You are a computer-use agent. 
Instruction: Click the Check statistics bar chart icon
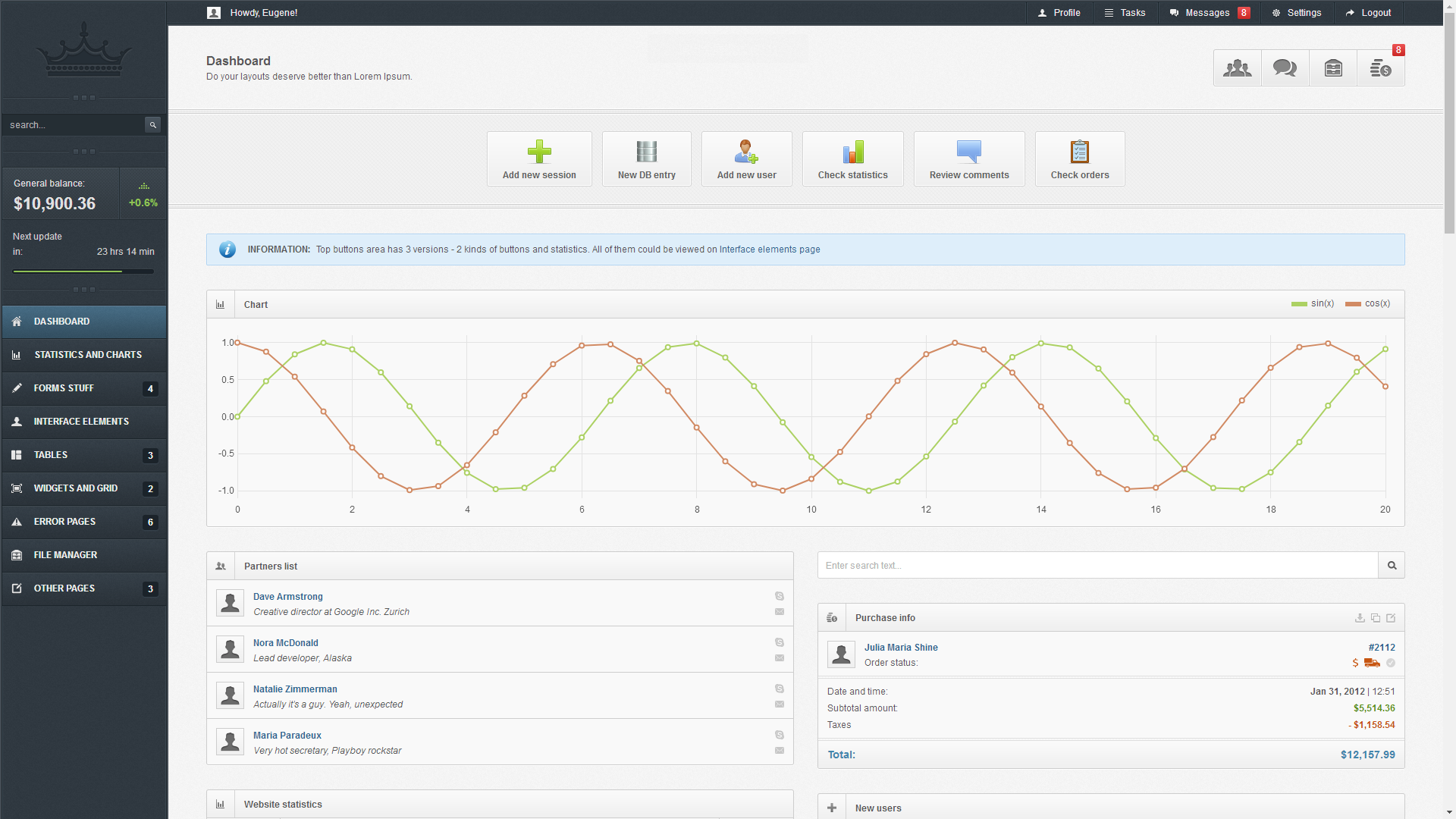pos(853,152)
